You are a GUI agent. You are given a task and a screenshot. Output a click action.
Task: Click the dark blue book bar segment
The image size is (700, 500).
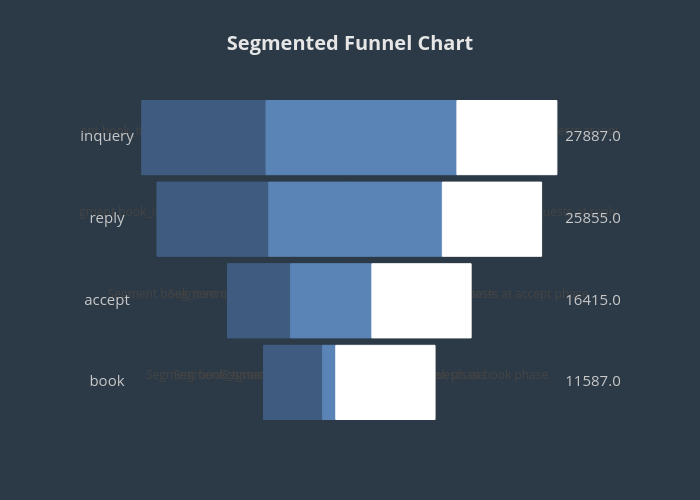(x=292, y=382)
